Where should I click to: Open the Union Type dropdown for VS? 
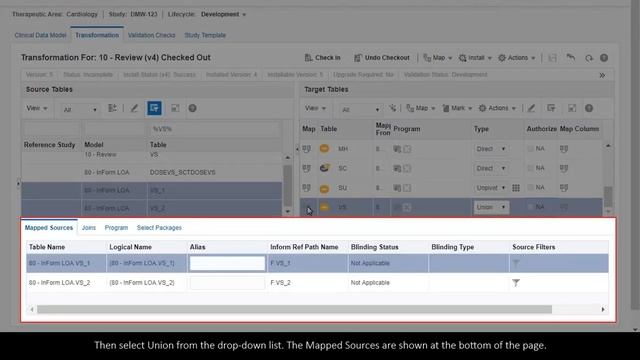(491, 207)
